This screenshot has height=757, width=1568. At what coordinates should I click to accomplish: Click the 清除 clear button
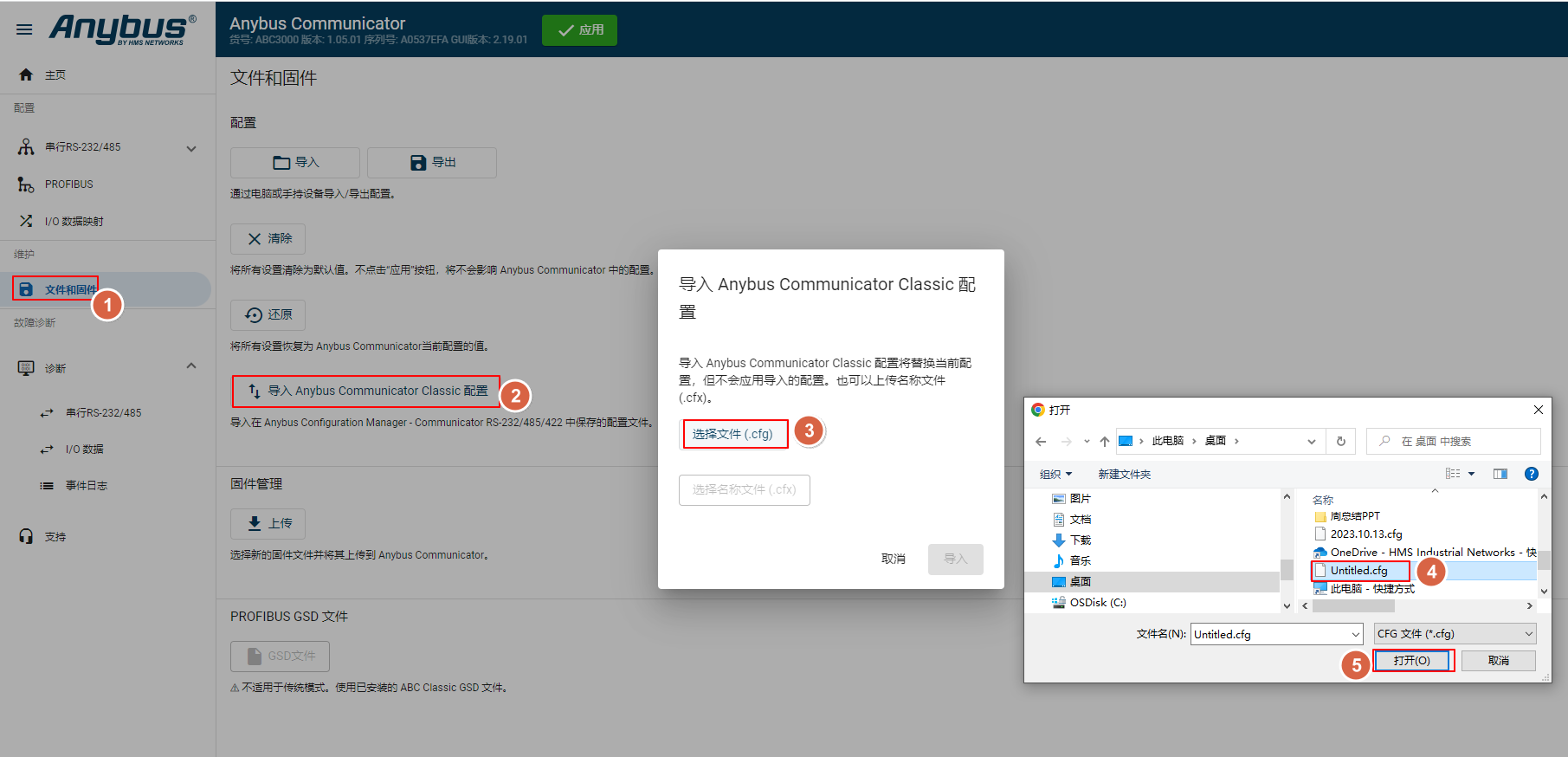click(268, 239)
